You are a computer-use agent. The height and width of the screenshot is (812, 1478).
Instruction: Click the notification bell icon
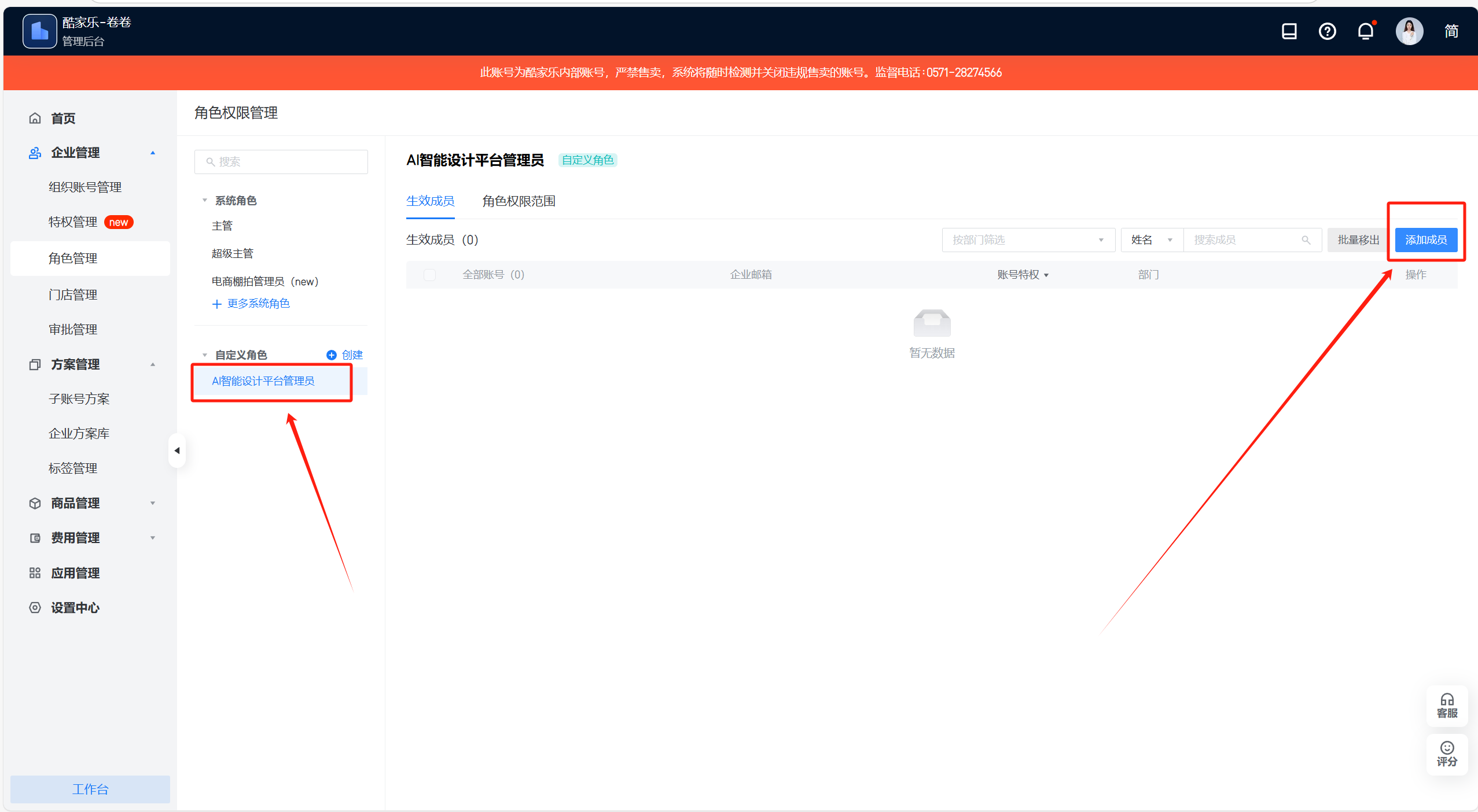[1365, 31]
